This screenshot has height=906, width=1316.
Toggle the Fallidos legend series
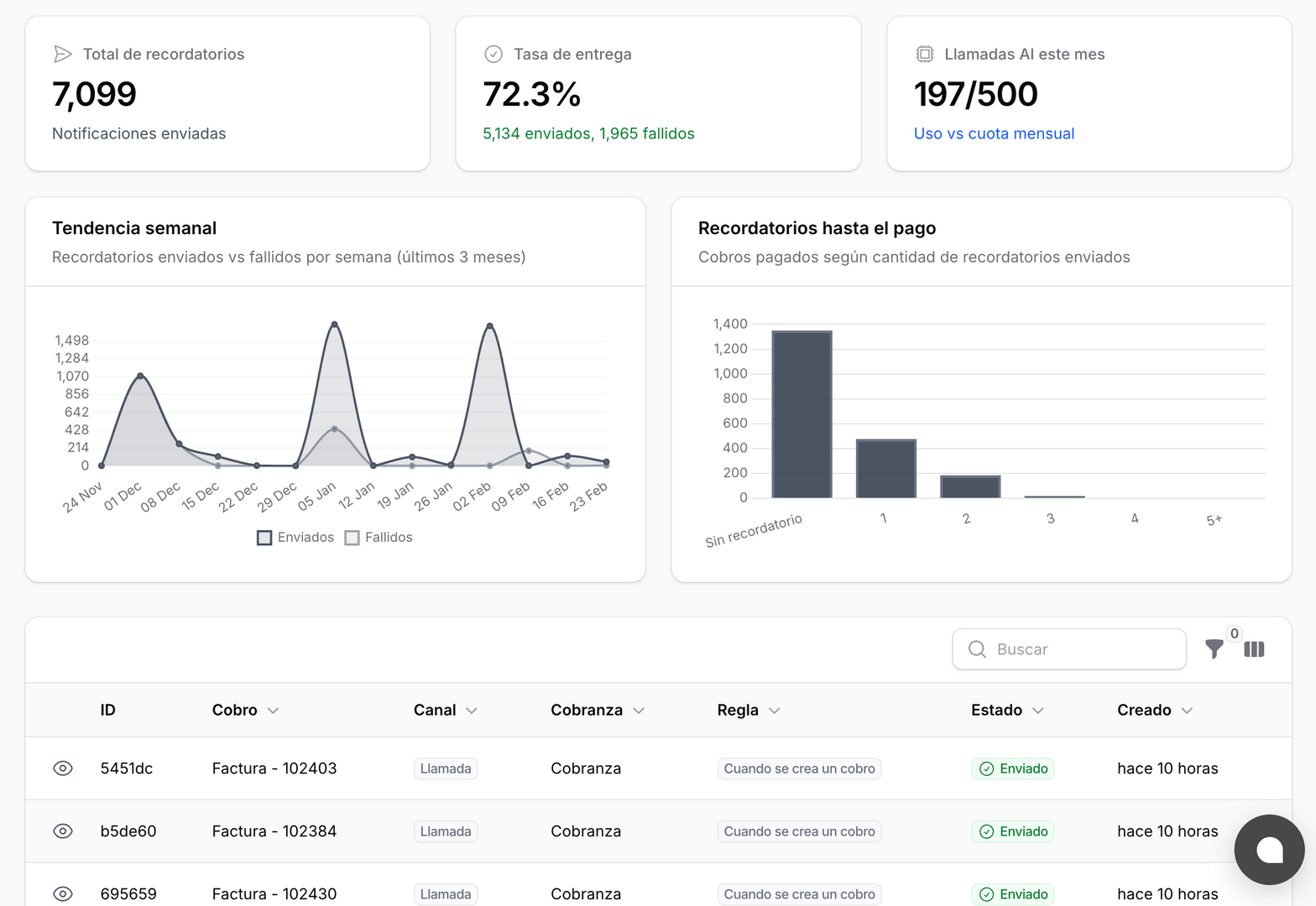[379, 538]
